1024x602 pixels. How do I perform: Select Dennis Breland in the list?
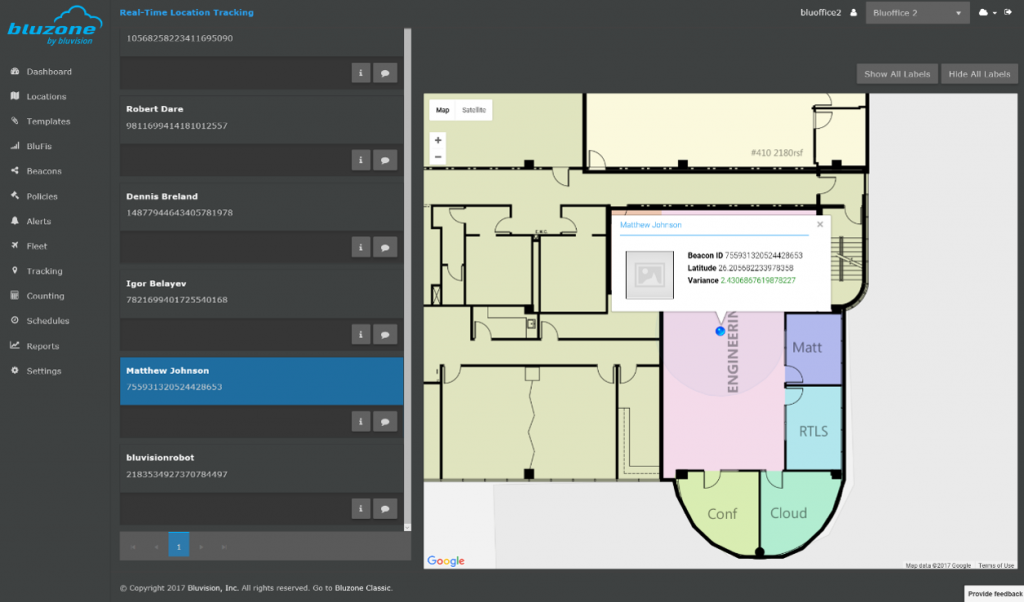point(261,206)
